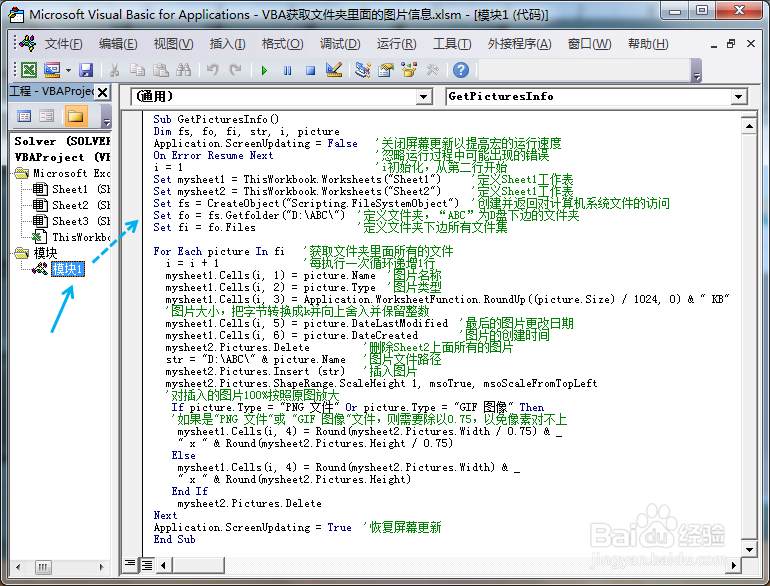The height and width of the screenshot is (586, 770).
Task: Collapse the 模块 folder
Action: pyautogui.click(x=22, y=253)
